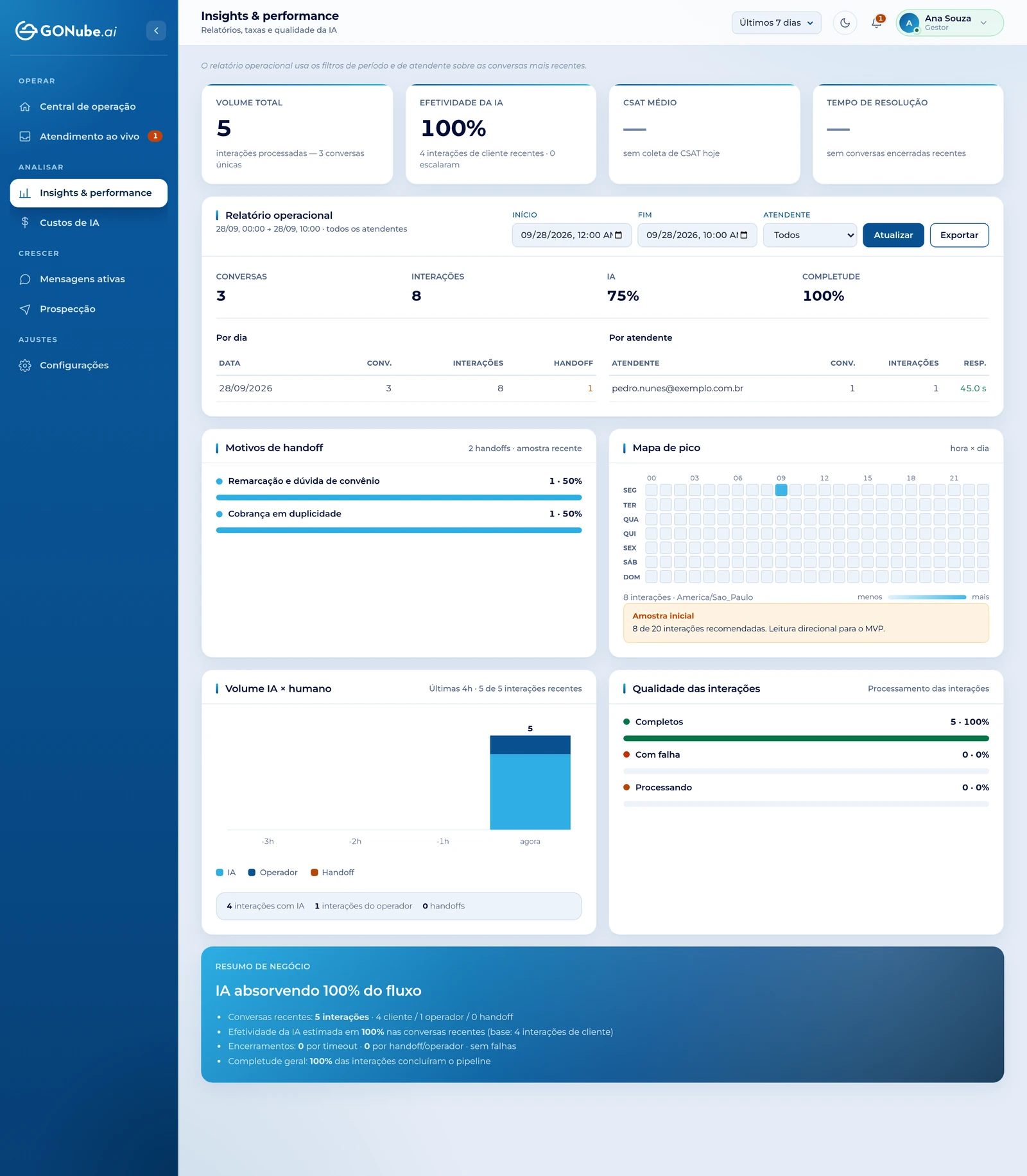Image resolution: width=1027 pixels, height=1176 pixels.
Task: Open Configurações
Action: pyautogui.click(x=89, y=365)
